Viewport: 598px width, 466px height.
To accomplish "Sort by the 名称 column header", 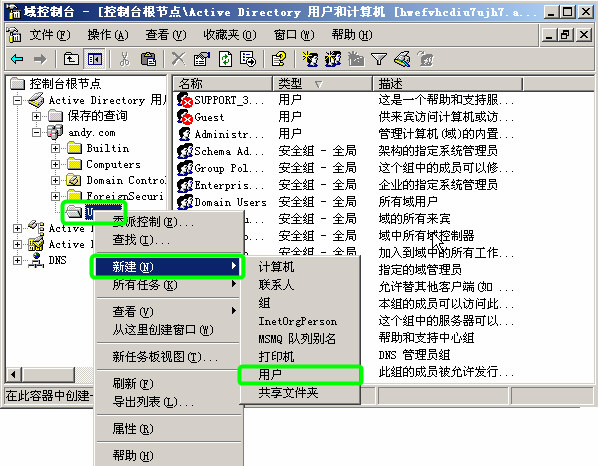I will [x=223, y=84].
